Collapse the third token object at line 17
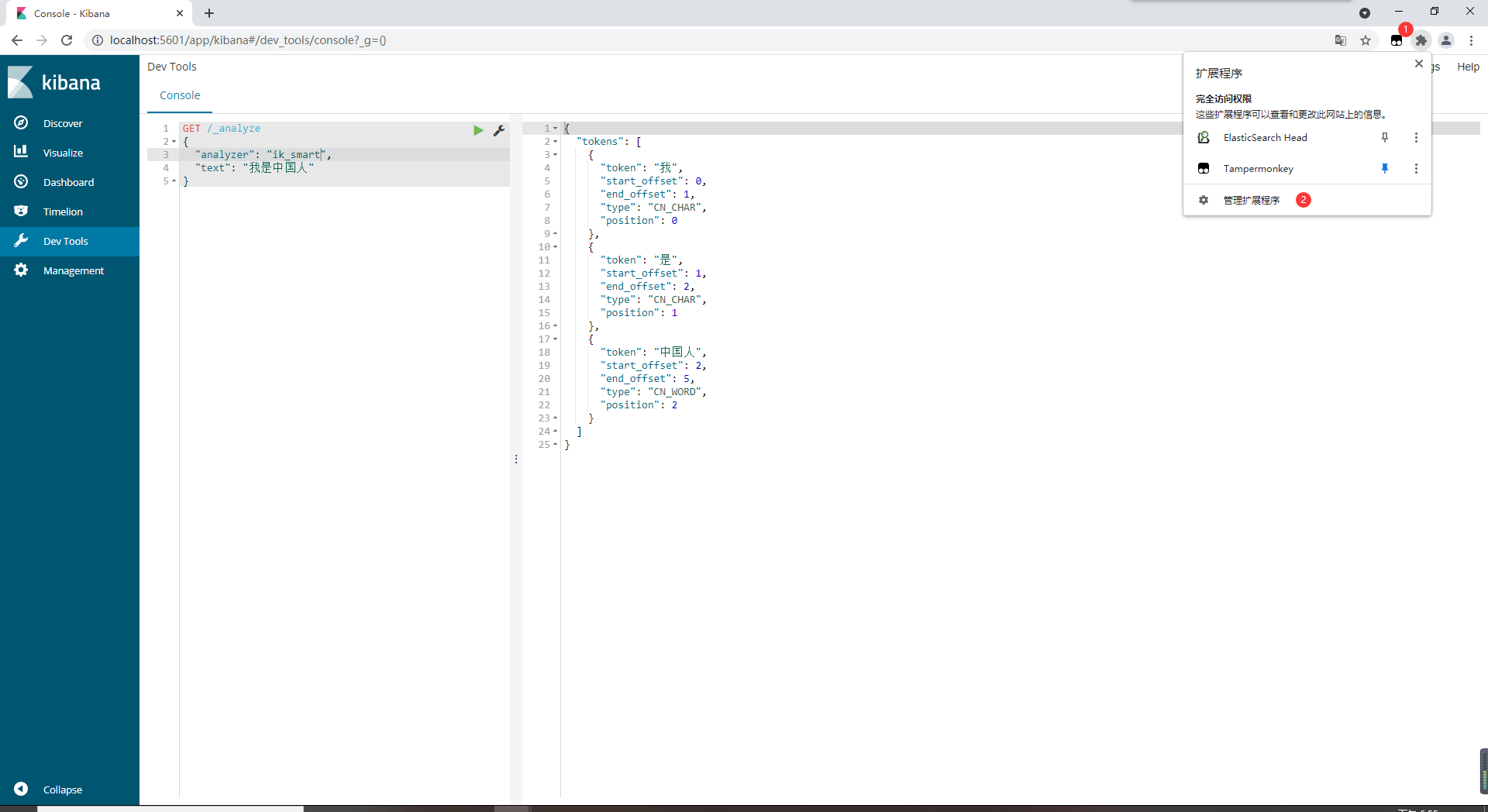Image resolution: width=1488 pixels, height=812 pixels. pyautogui.click(x=556, y=339)
